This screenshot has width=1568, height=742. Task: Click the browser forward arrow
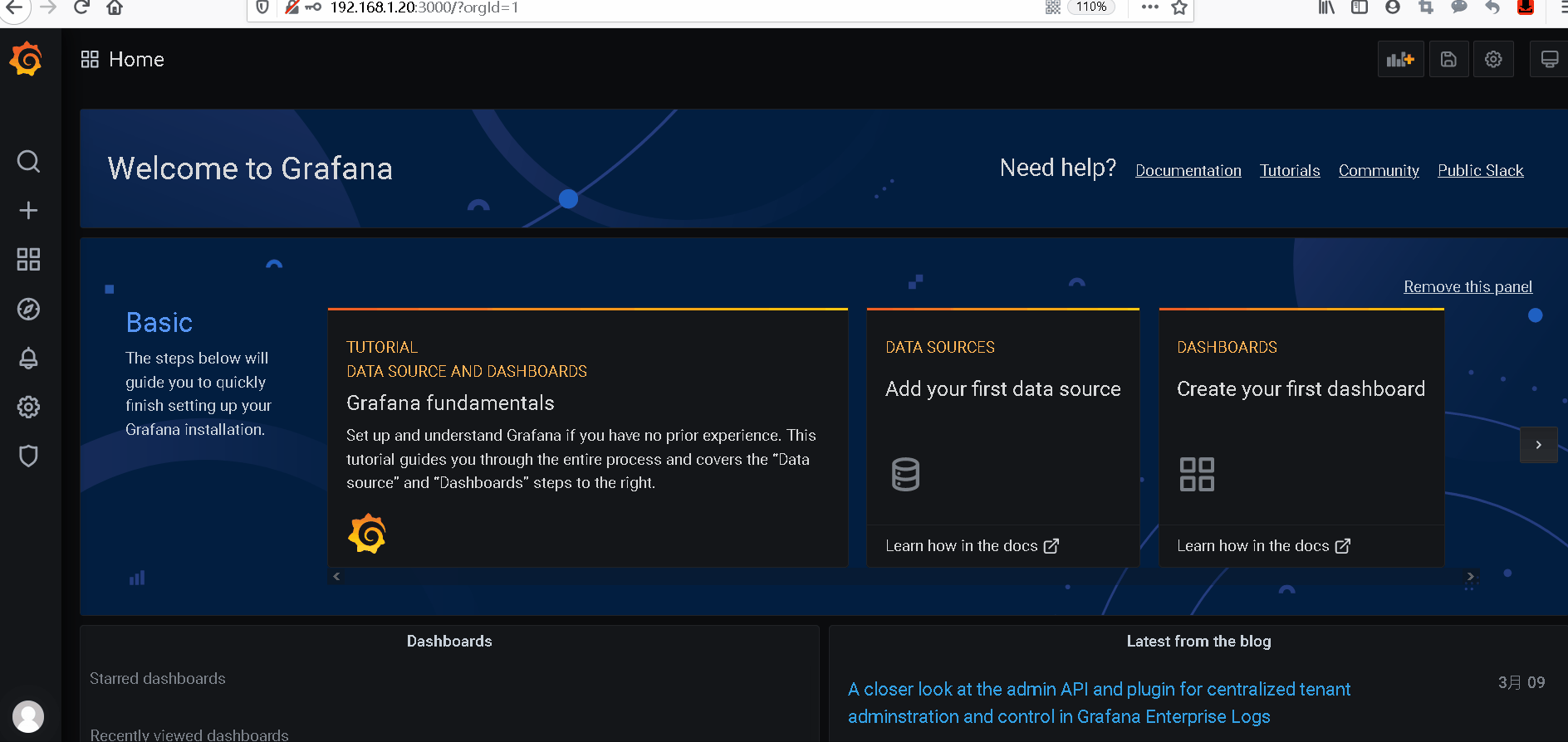tap(48, 7)
